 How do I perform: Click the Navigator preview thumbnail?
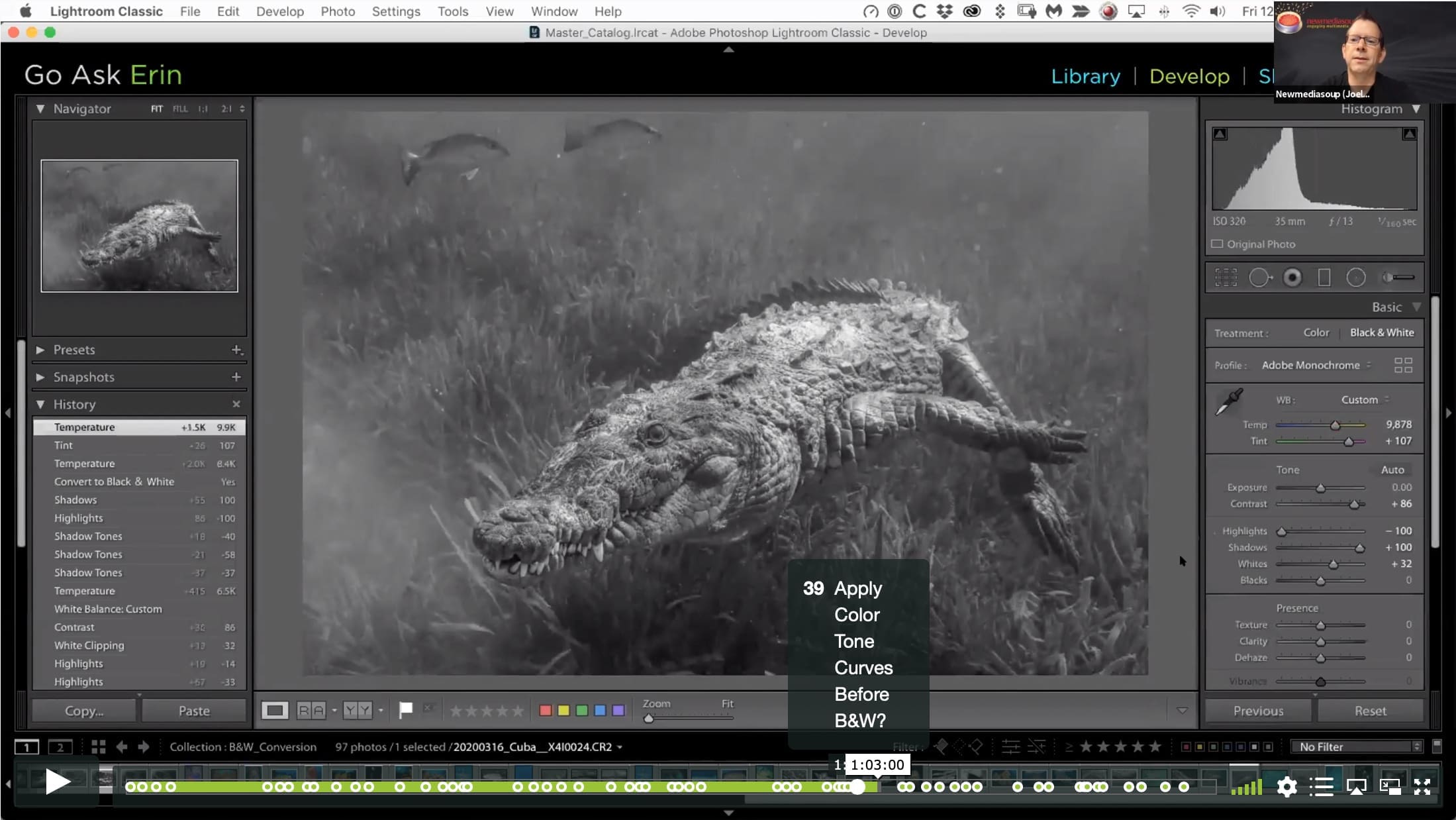tap(139, 226)
